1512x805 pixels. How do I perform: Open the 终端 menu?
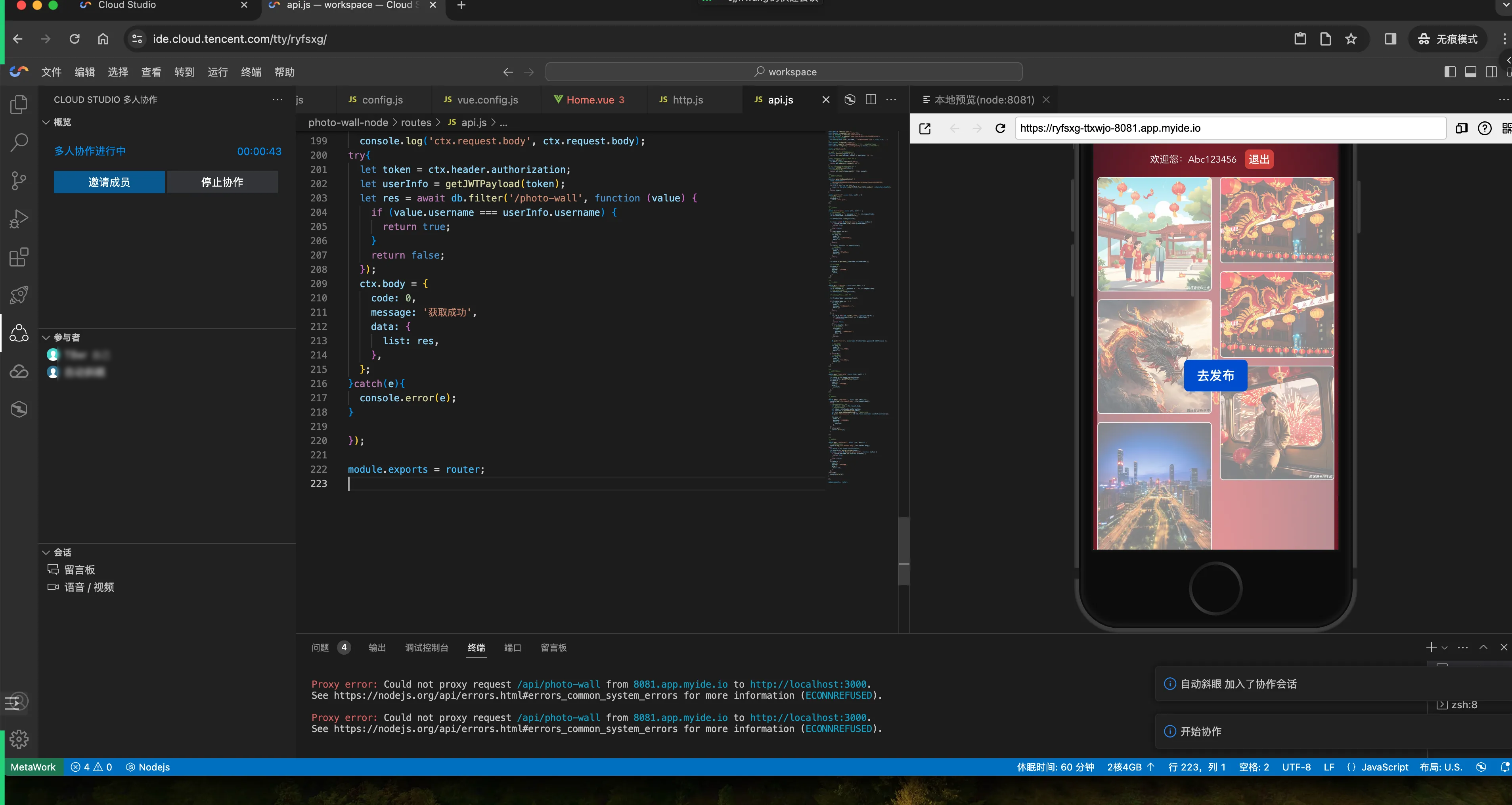tap(251, 72)
